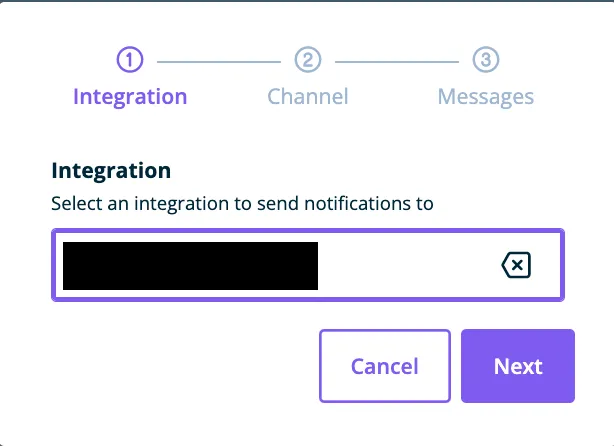Click the step 3 circle icon
Viewport: 614px width, 446px height.
[485, 60]
